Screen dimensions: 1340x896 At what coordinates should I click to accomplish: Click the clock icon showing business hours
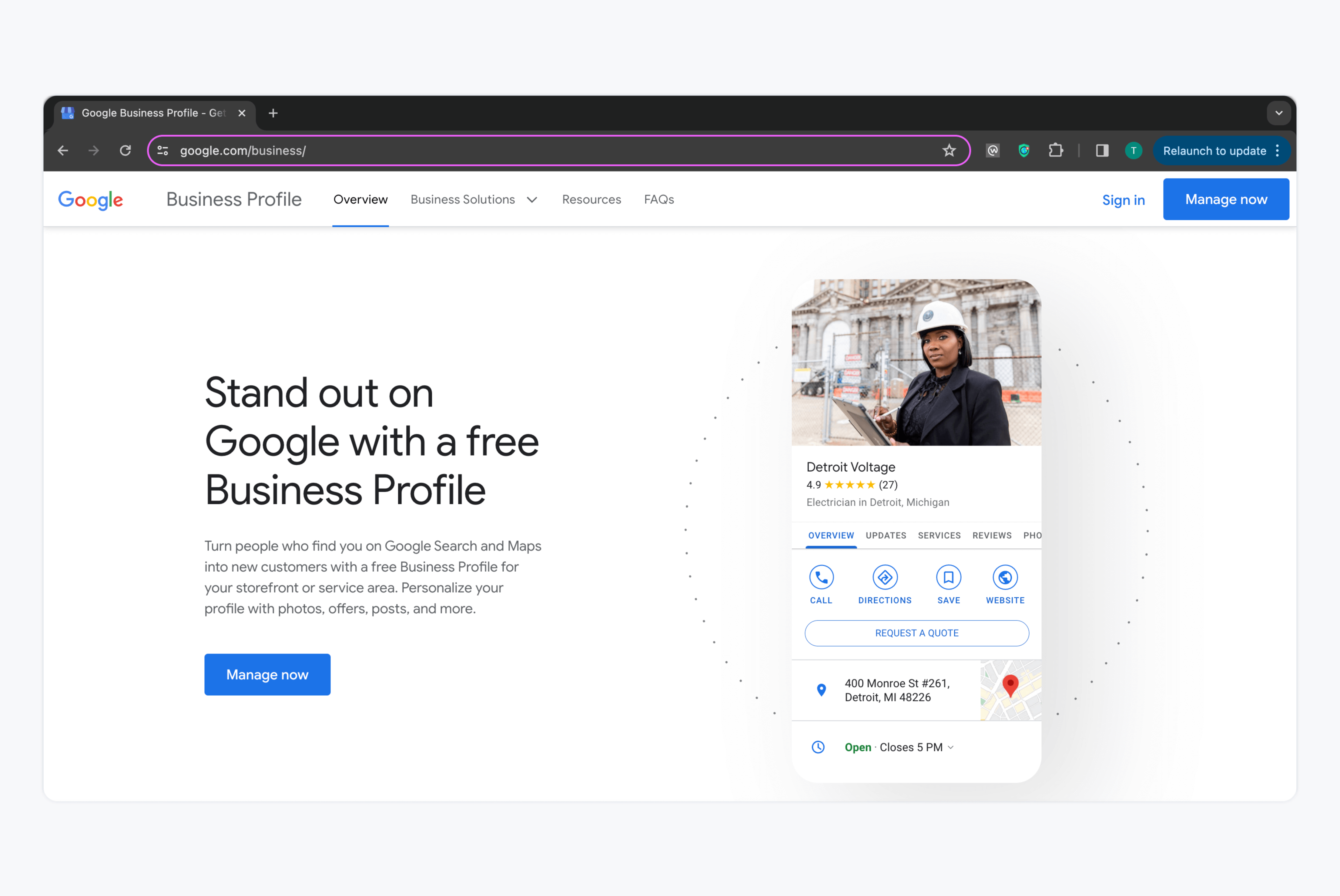coord(819,747)
